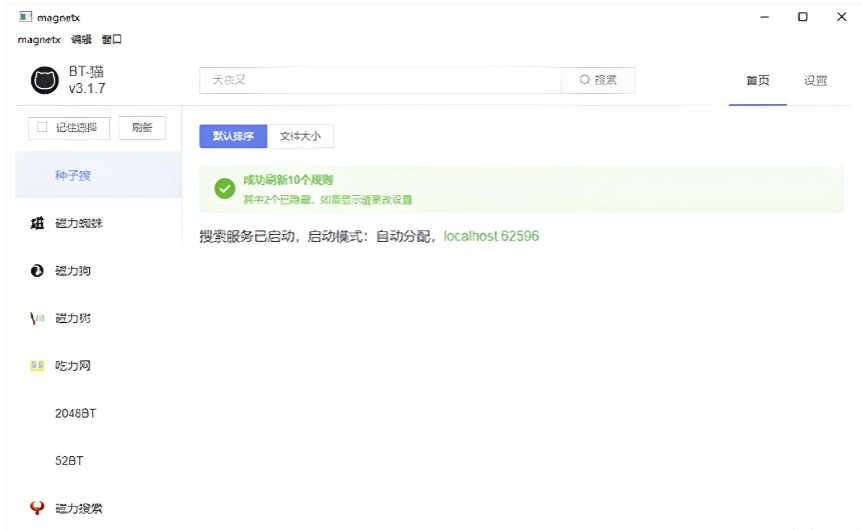Viewport: 862px width, 530px height.
Task: Click the 吃力网 source label
Action: click(73, 366)
